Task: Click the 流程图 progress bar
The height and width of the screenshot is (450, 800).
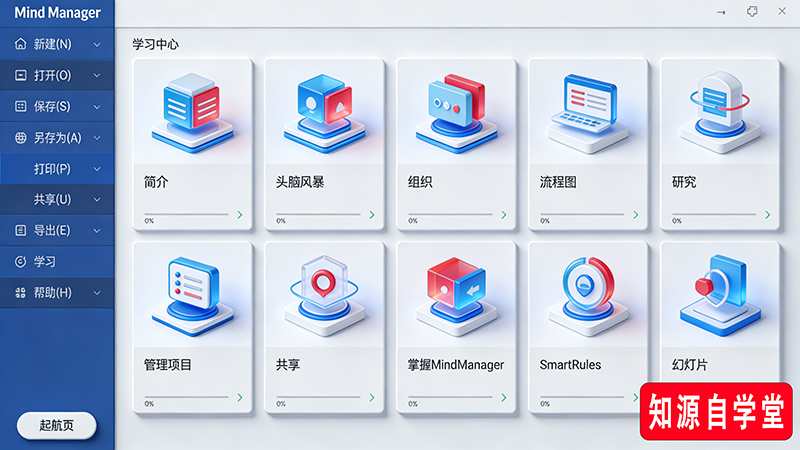Action: pos(582,214)
